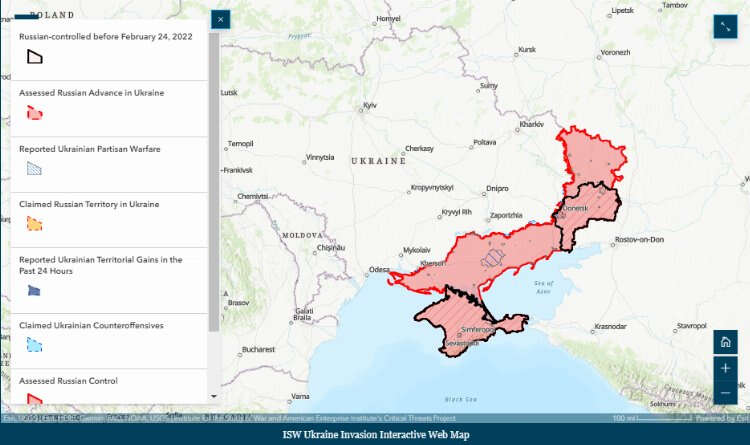The height and width of the screenshot is (445, 750).
Task: Click the ISW Ukraine Invasion map title
Action: coord(374,435)
